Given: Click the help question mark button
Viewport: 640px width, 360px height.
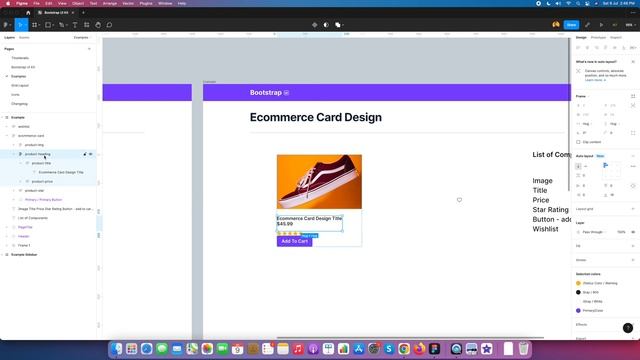Looking at the screenshot, I should [x=628, y=327].
